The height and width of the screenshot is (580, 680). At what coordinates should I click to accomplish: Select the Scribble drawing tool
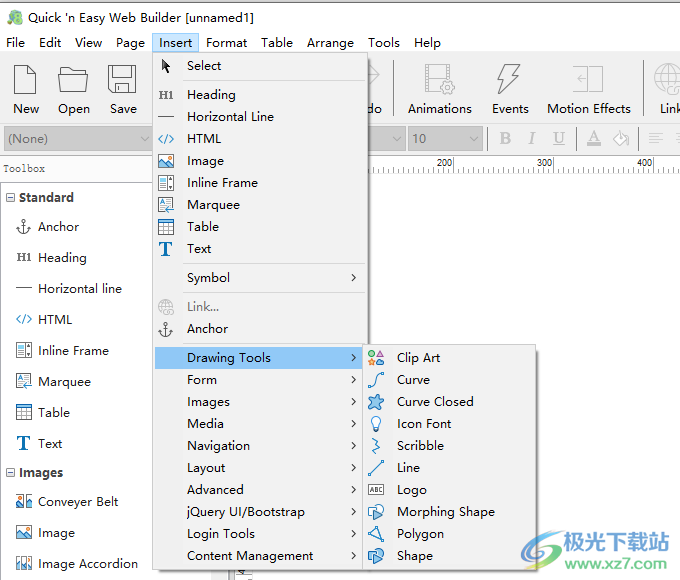(x=449, y=446)
